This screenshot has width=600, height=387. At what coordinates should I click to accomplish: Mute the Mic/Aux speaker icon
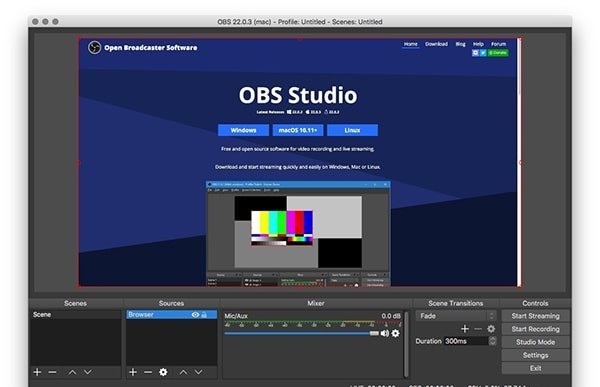pyautogui.click(x=385, y=333)
